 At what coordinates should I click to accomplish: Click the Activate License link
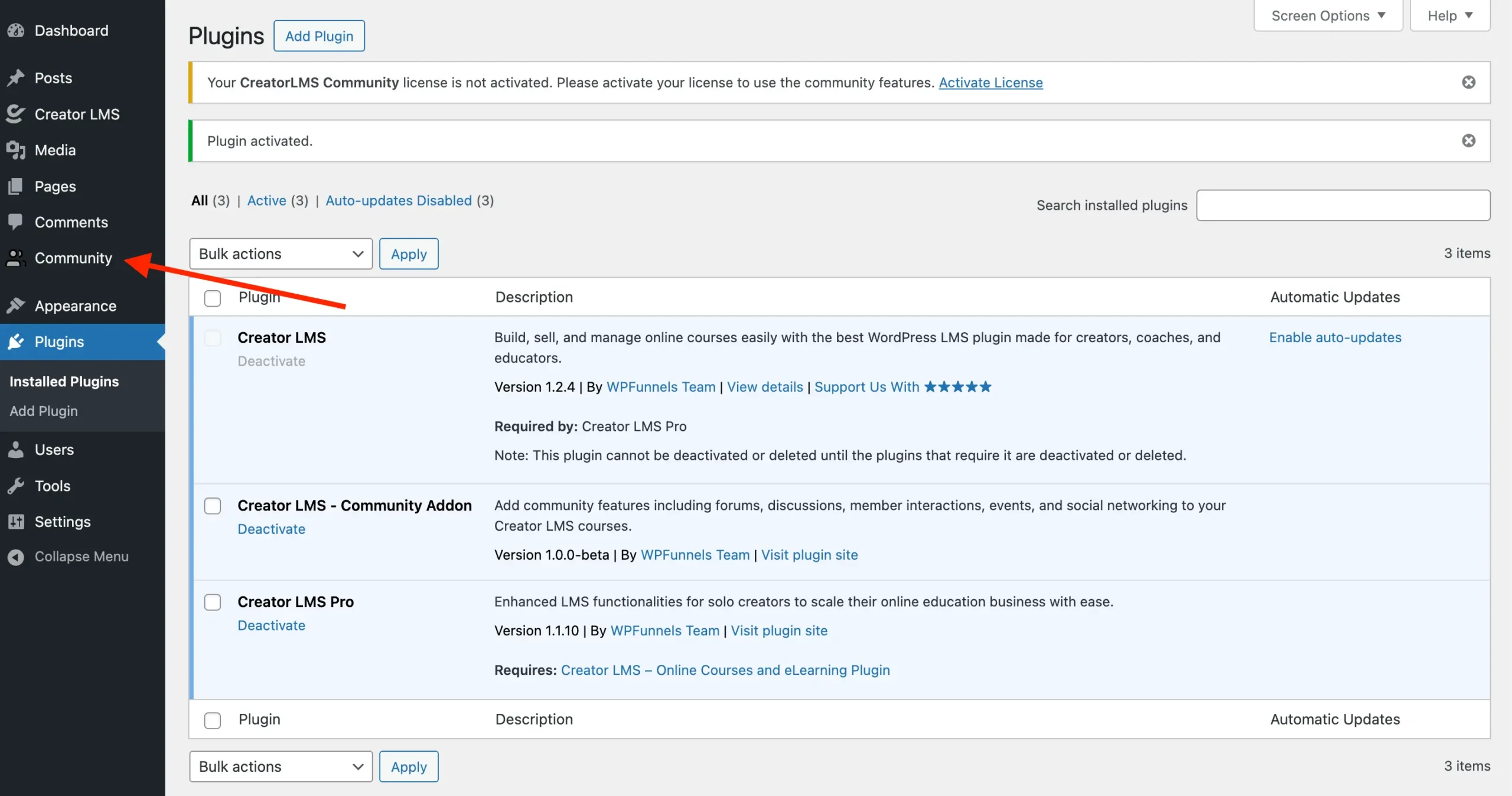coord(991,82)
